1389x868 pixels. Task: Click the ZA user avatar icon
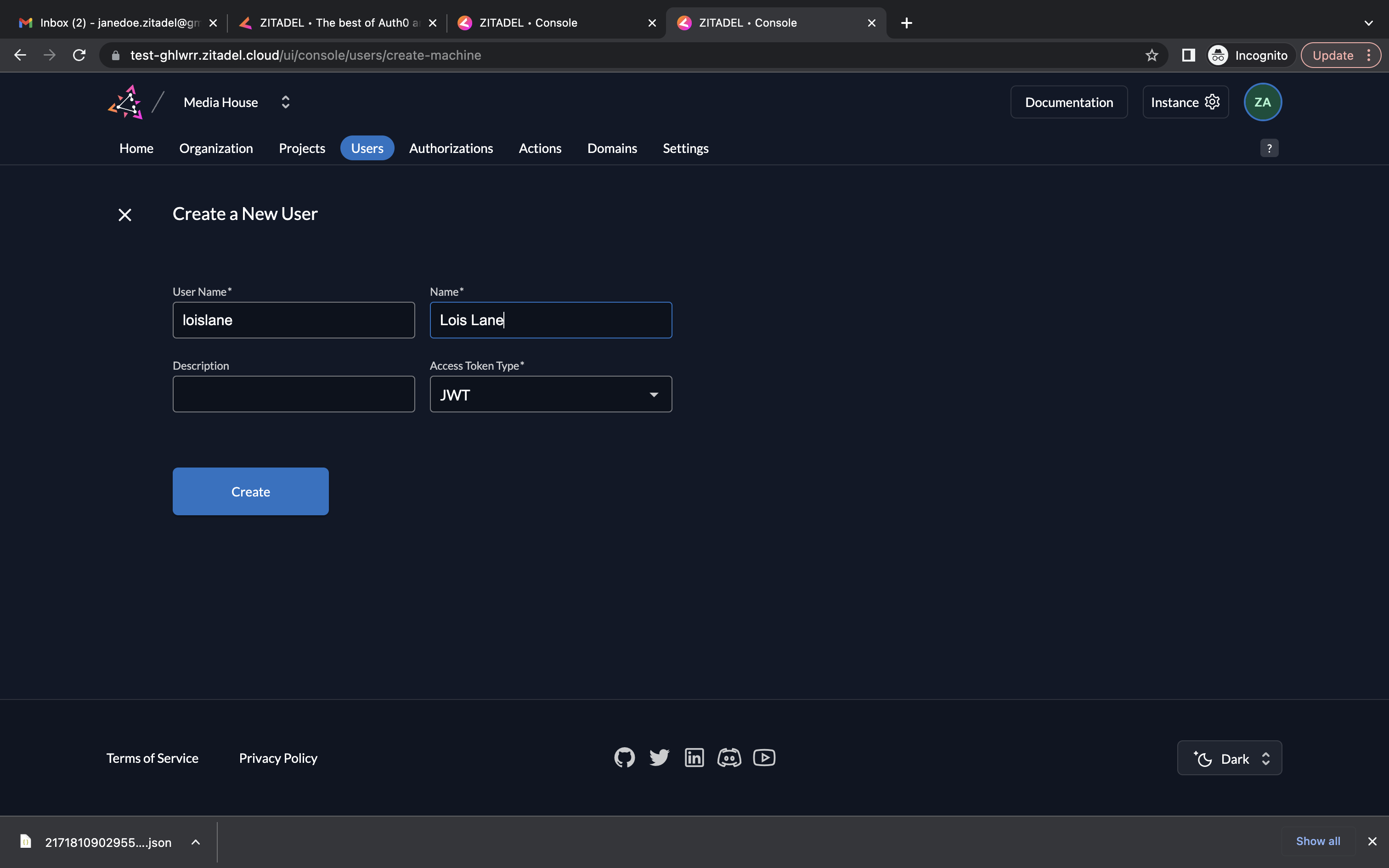coord(1264,101)
